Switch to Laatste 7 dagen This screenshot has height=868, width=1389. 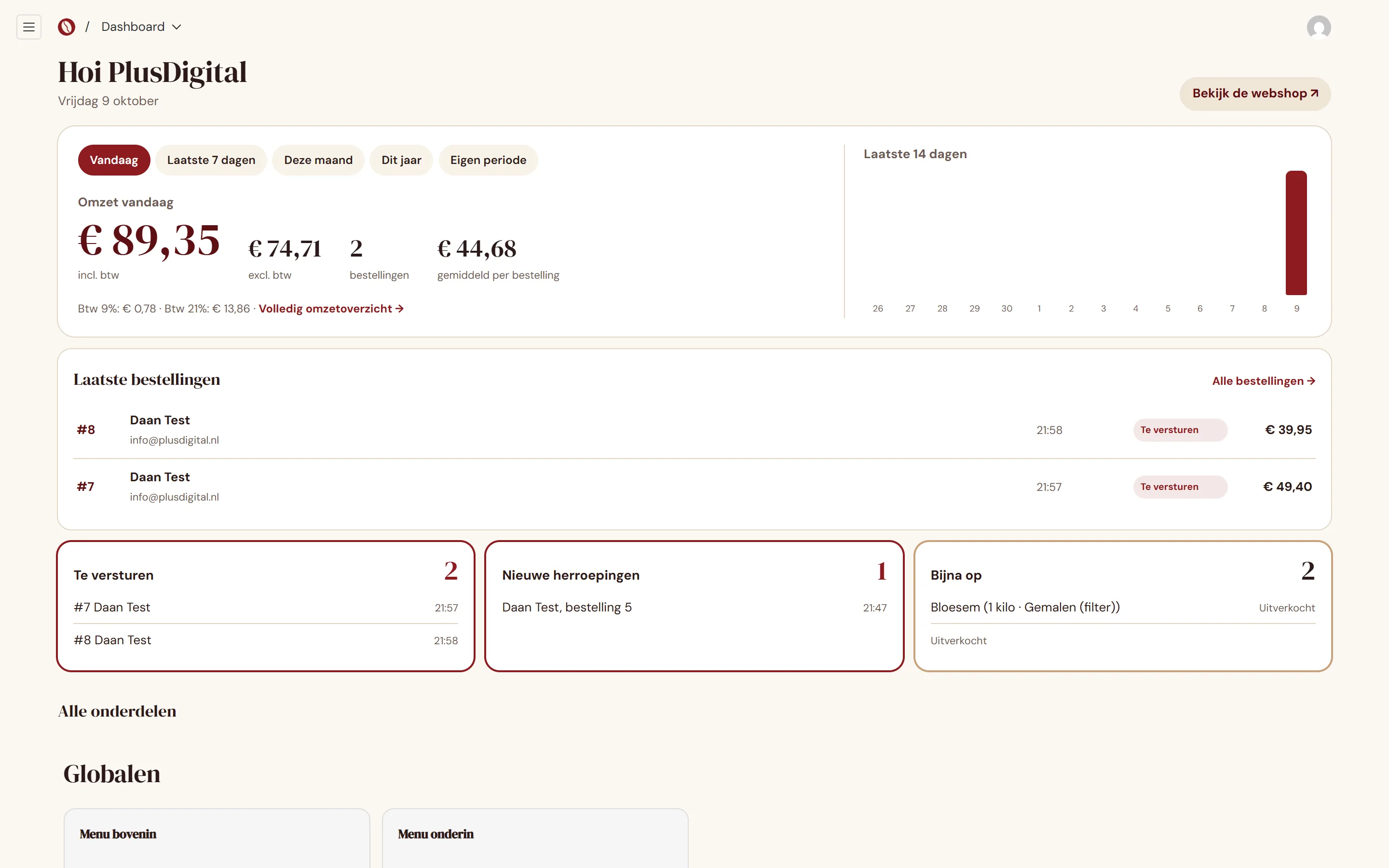pyautogui.click(x=211, y=160)
